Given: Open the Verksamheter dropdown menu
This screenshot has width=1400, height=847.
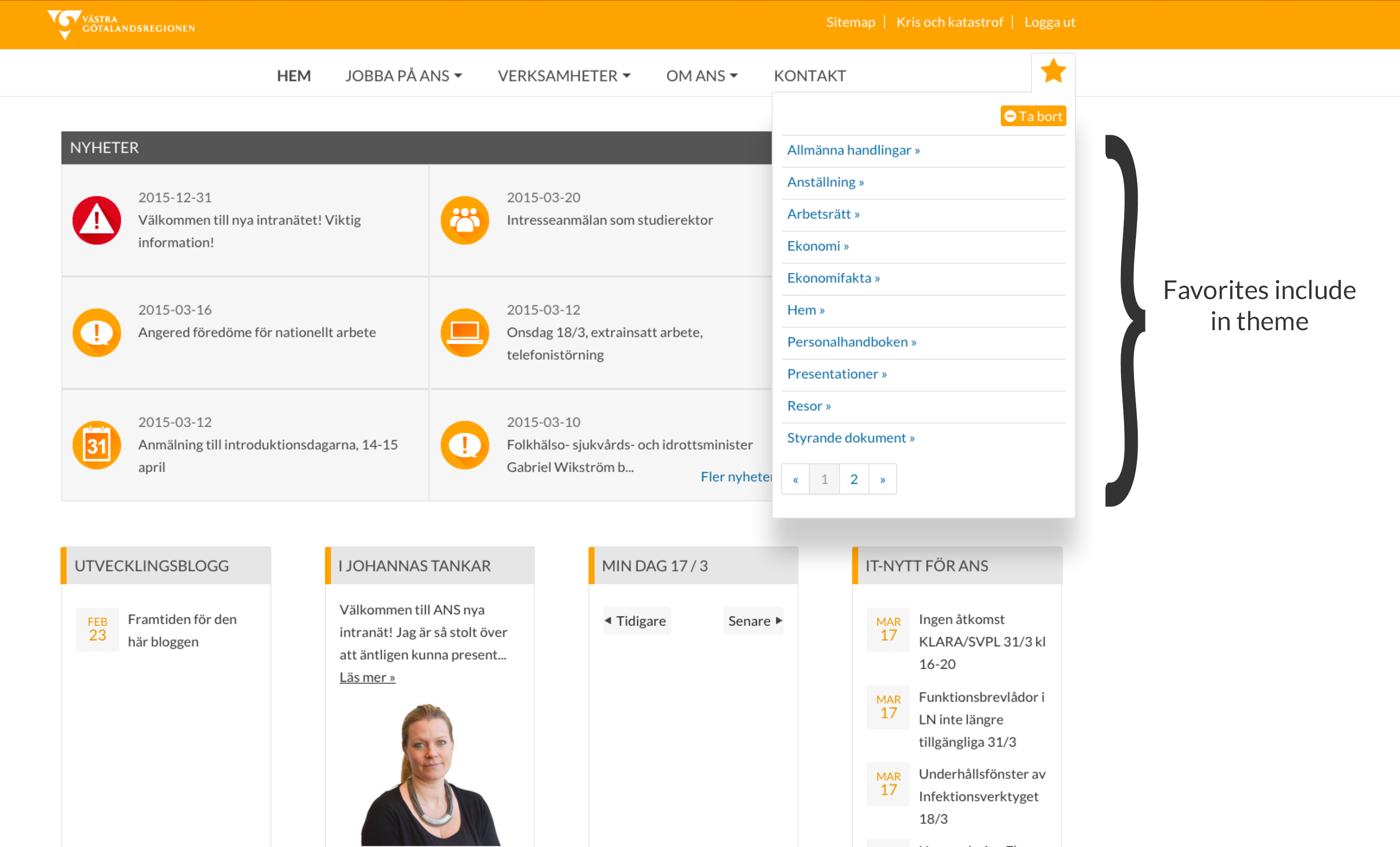Looking at the screenshot, I should tap(563, 76).
